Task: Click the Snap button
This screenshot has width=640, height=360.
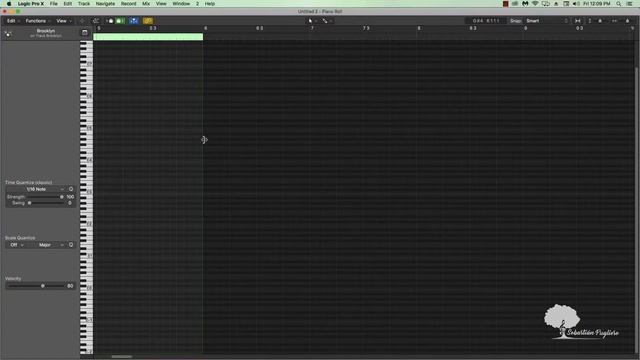Action: (x=516, y=21)
